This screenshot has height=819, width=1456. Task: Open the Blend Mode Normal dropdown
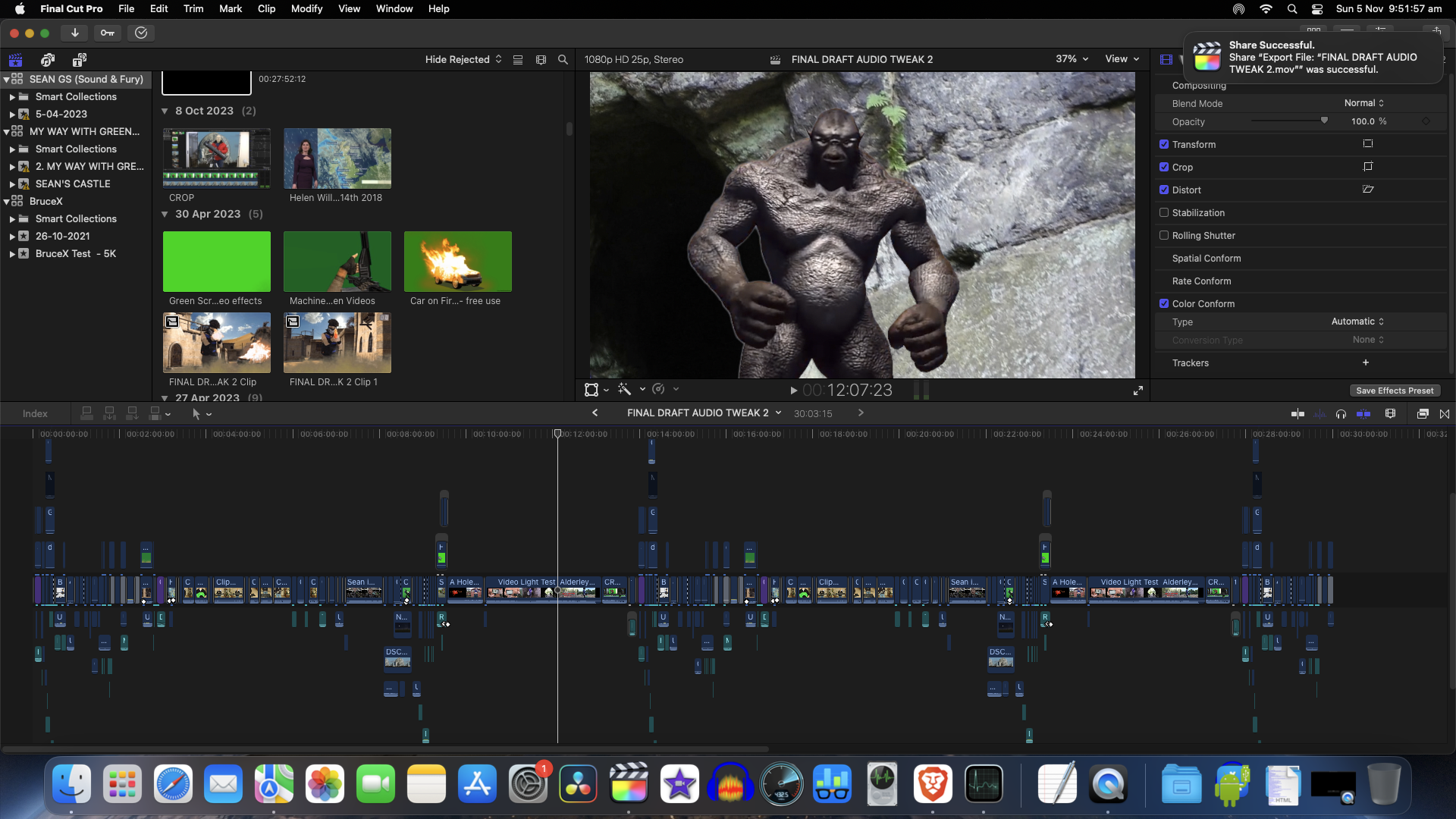(1363, 103)
